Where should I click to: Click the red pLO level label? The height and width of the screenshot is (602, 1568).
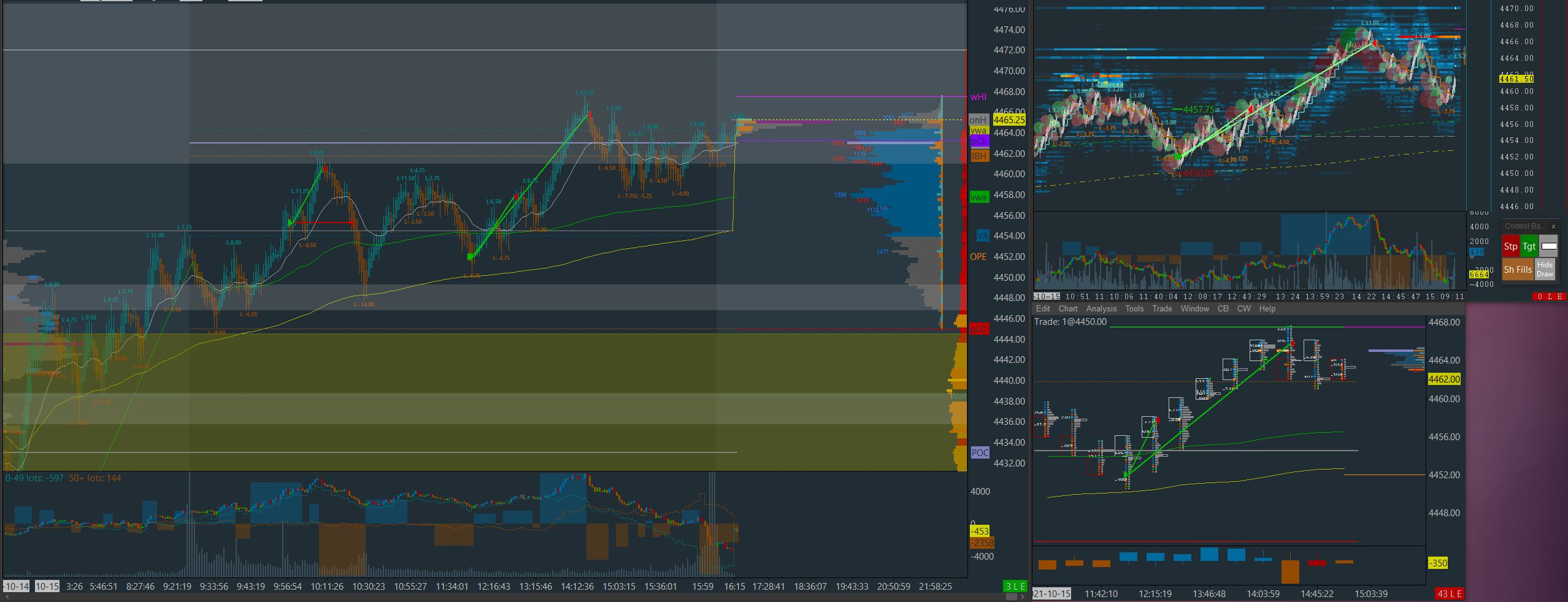pyautogui.click(x=978, y=329)
